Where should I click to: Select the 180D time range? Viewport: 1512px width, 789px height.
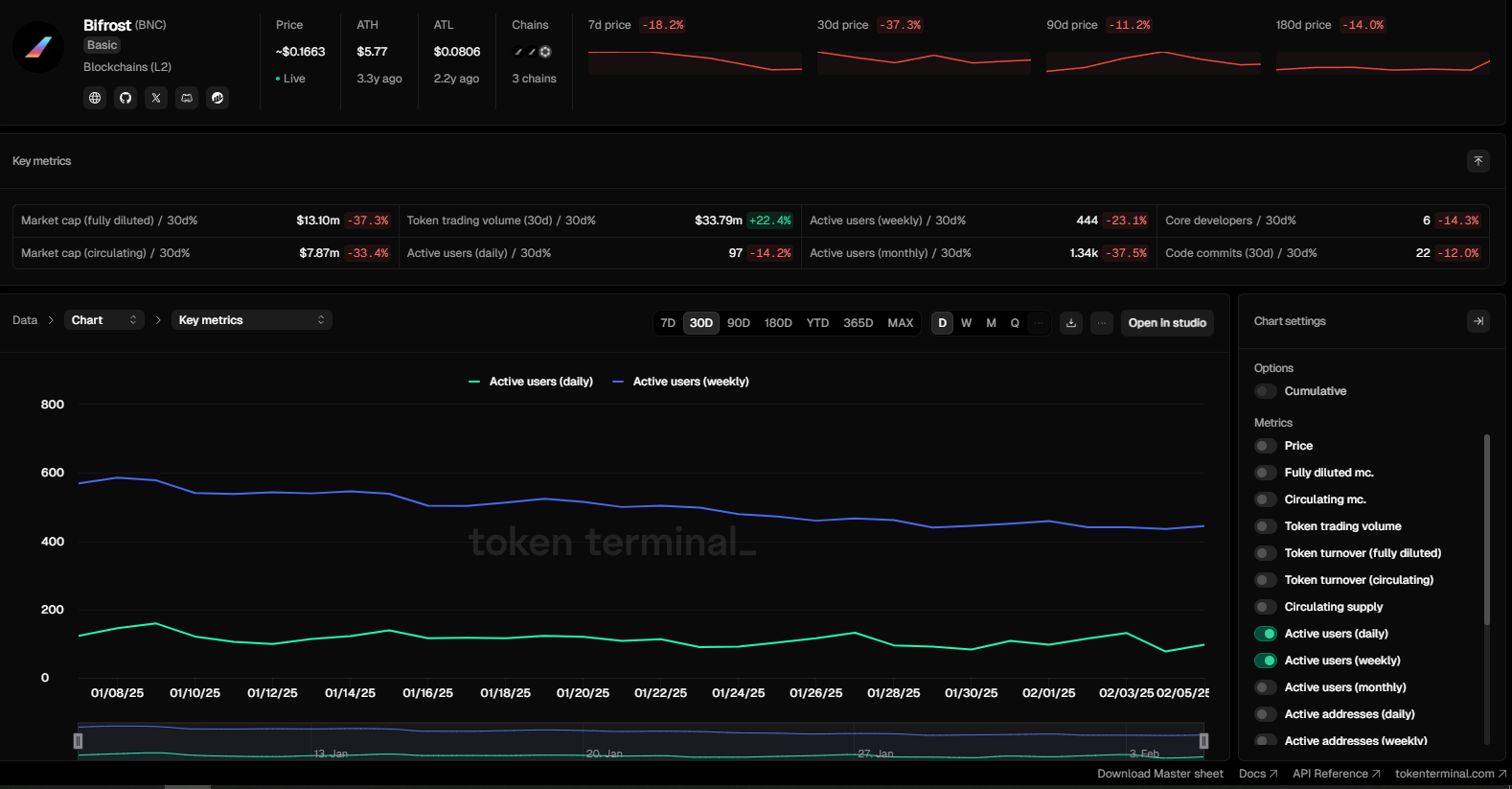778,323
